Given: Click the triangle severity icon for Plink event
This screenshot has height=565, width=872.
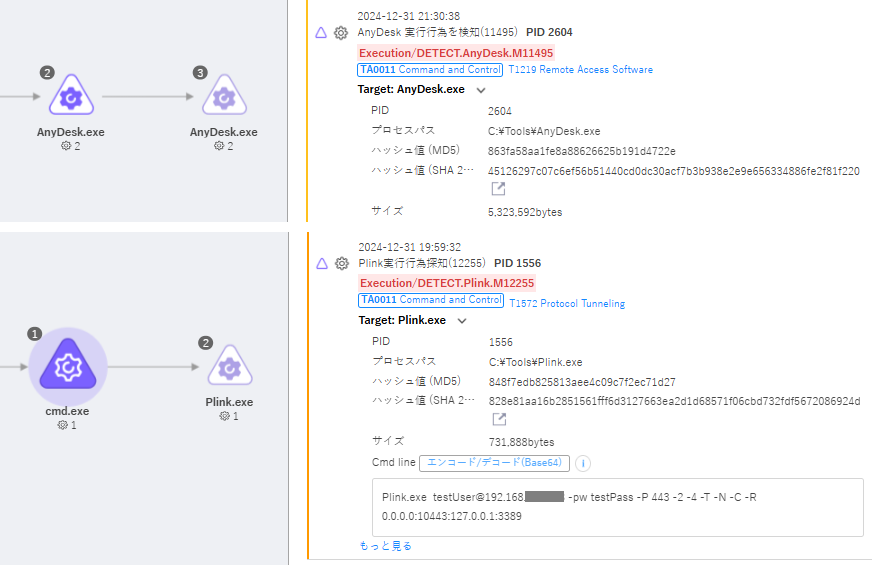Looking at the screenshot, I should click(x=321, y=264).
